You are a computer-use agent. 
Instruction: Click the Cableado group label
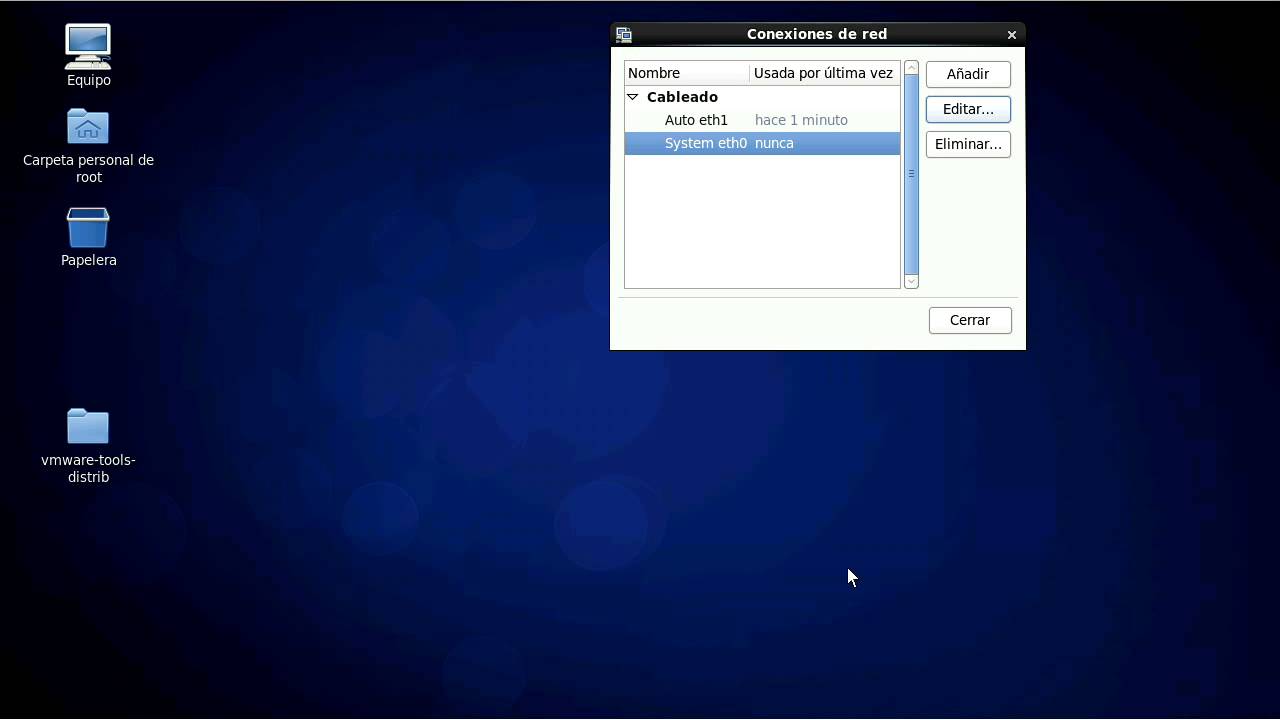click(x=682, y=97)
